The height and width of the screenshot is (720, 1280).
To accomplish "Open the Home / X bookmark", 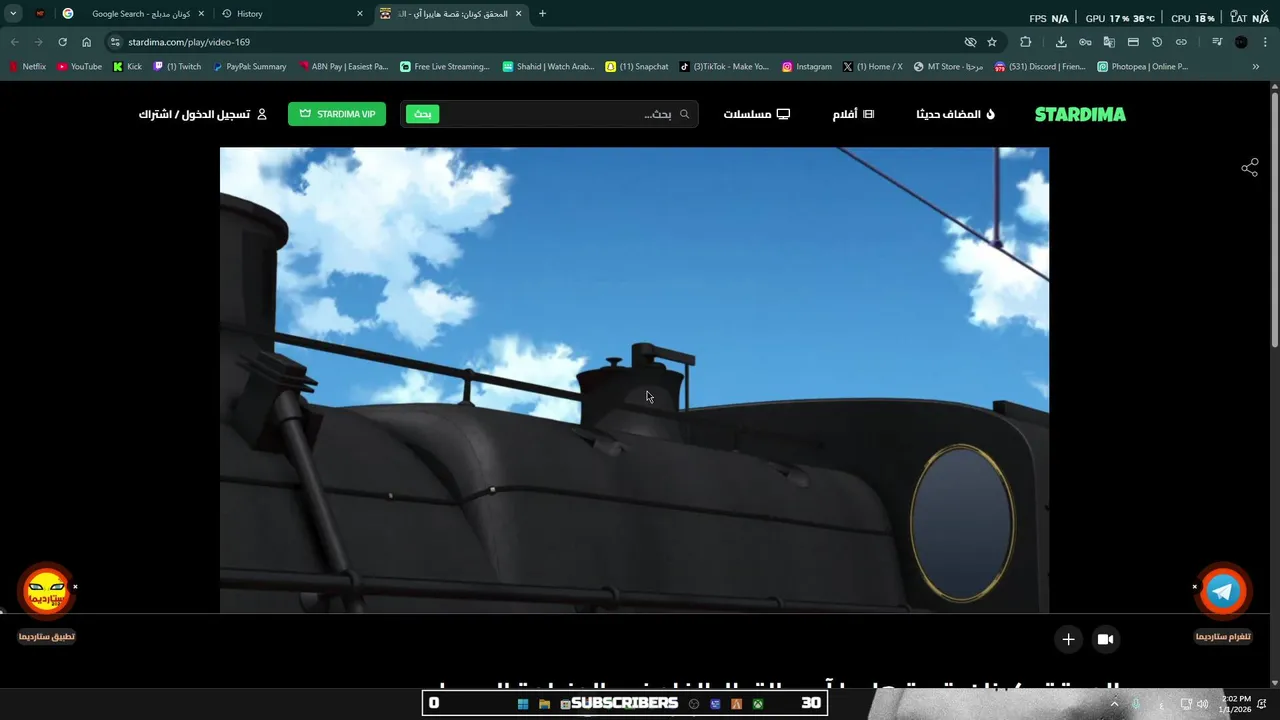I will [x=872, y=67].
